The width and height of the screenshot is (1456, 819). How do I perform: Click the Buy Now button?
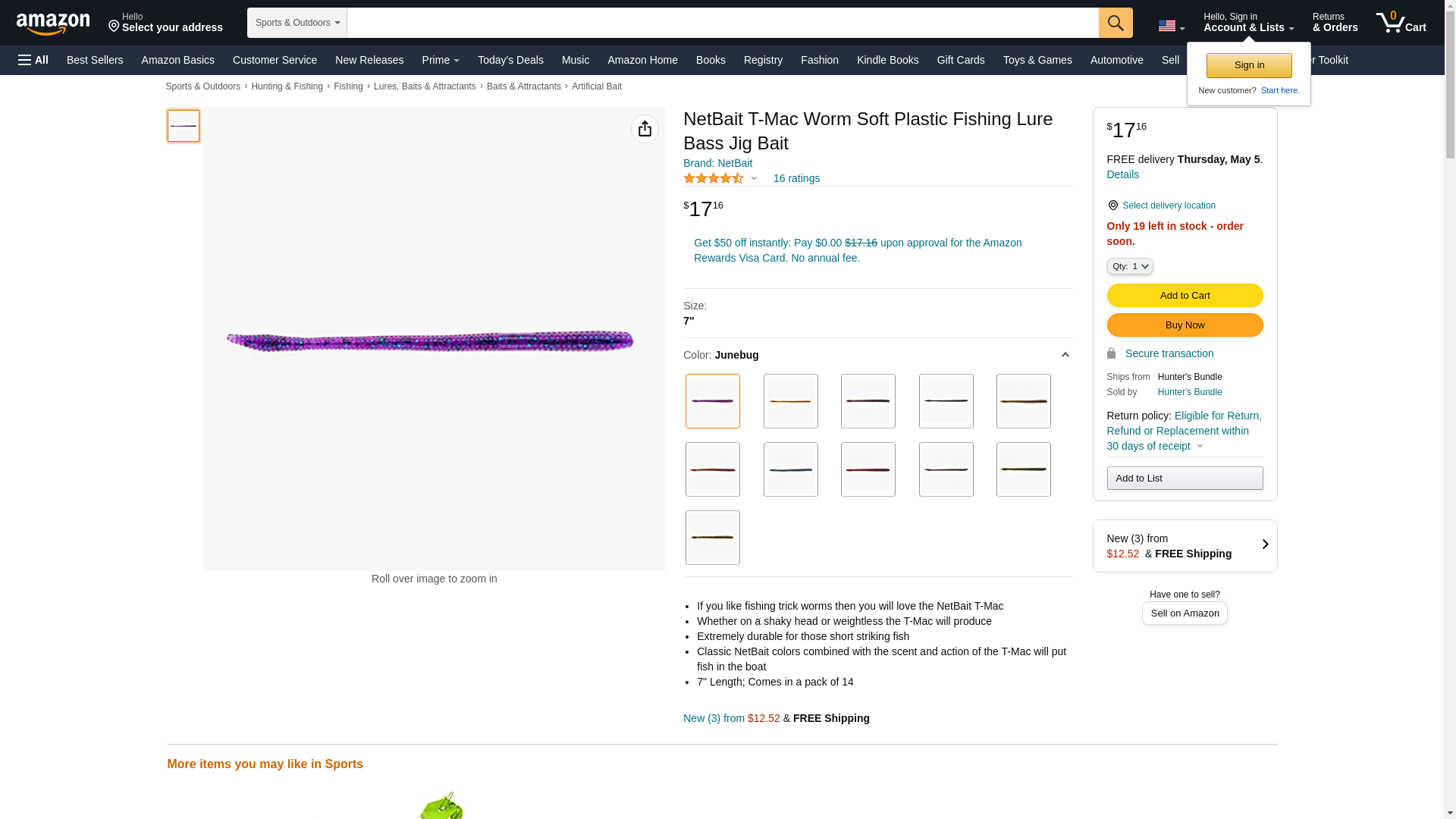click(x=1184, y=325)
